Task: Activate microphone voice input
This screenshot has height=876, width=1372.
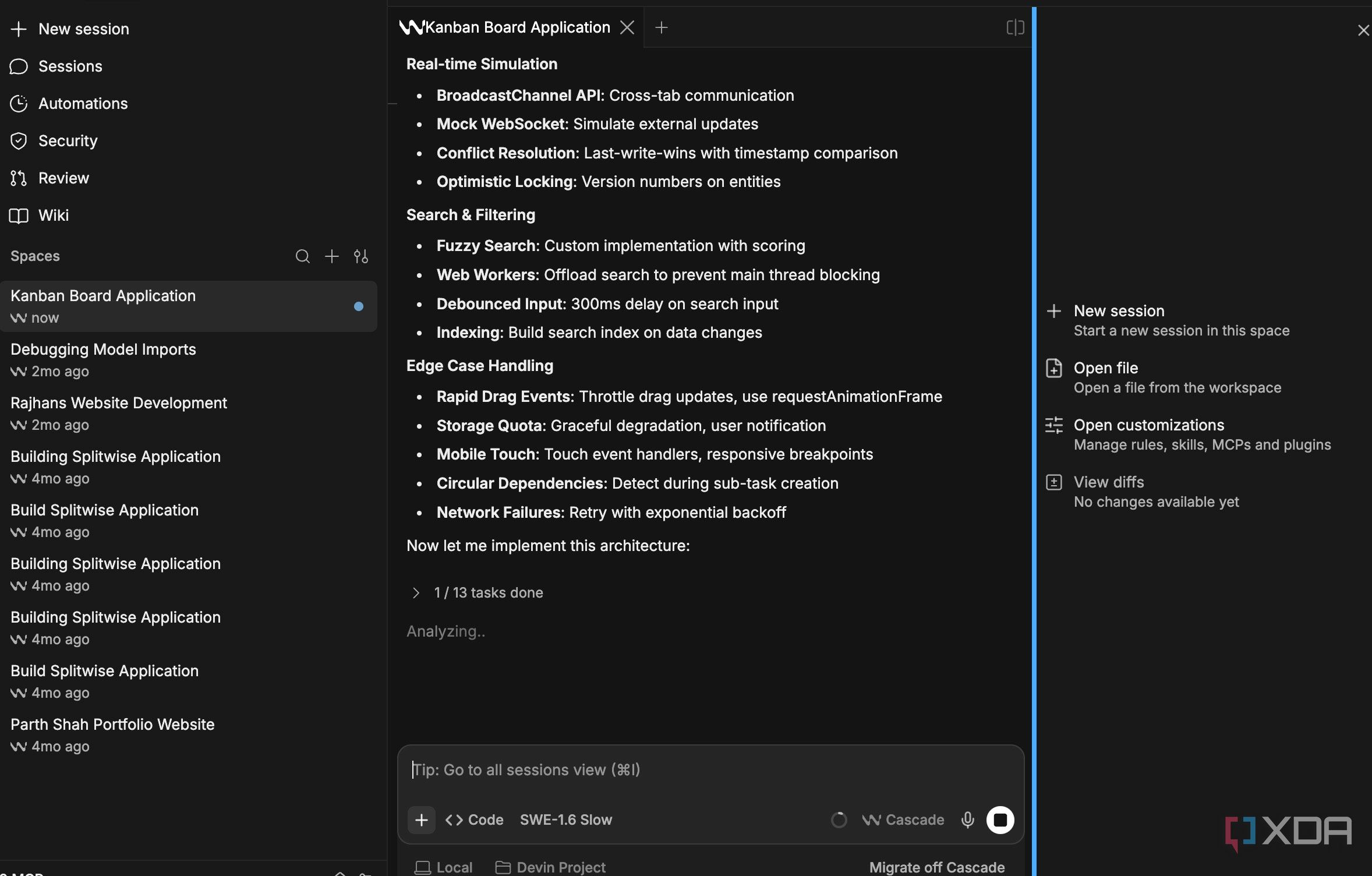Action: pos(968,820)
